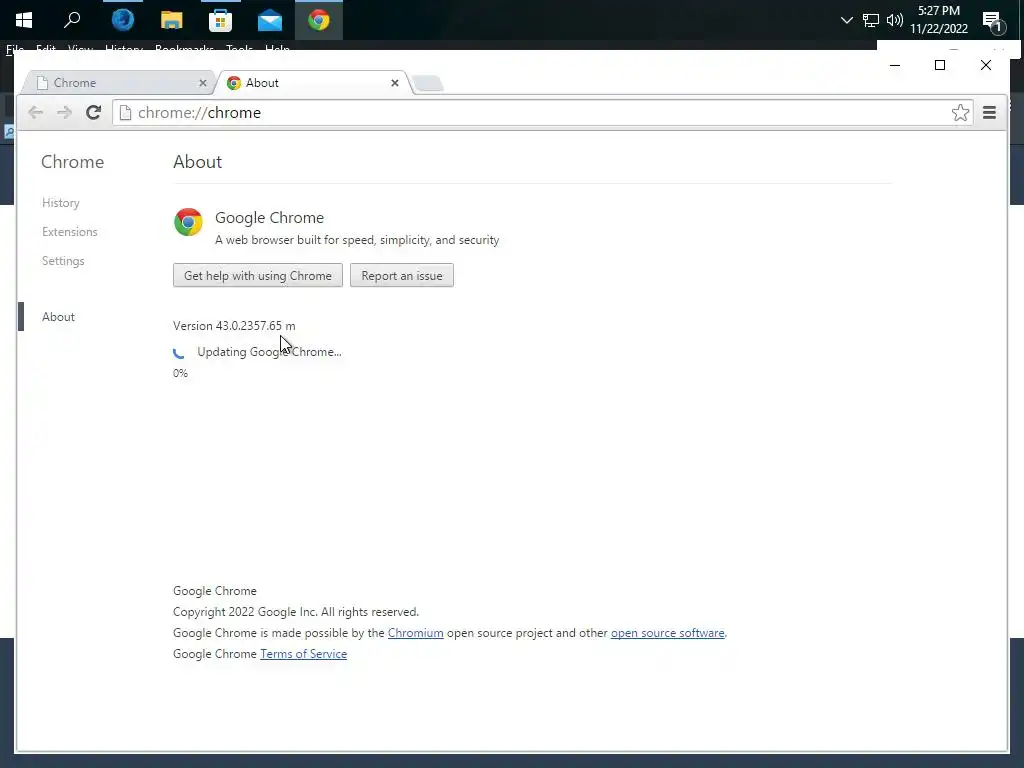Click the page icon in the address bar
This screenshot has height=768, width=1024.
tap(125, 112)
